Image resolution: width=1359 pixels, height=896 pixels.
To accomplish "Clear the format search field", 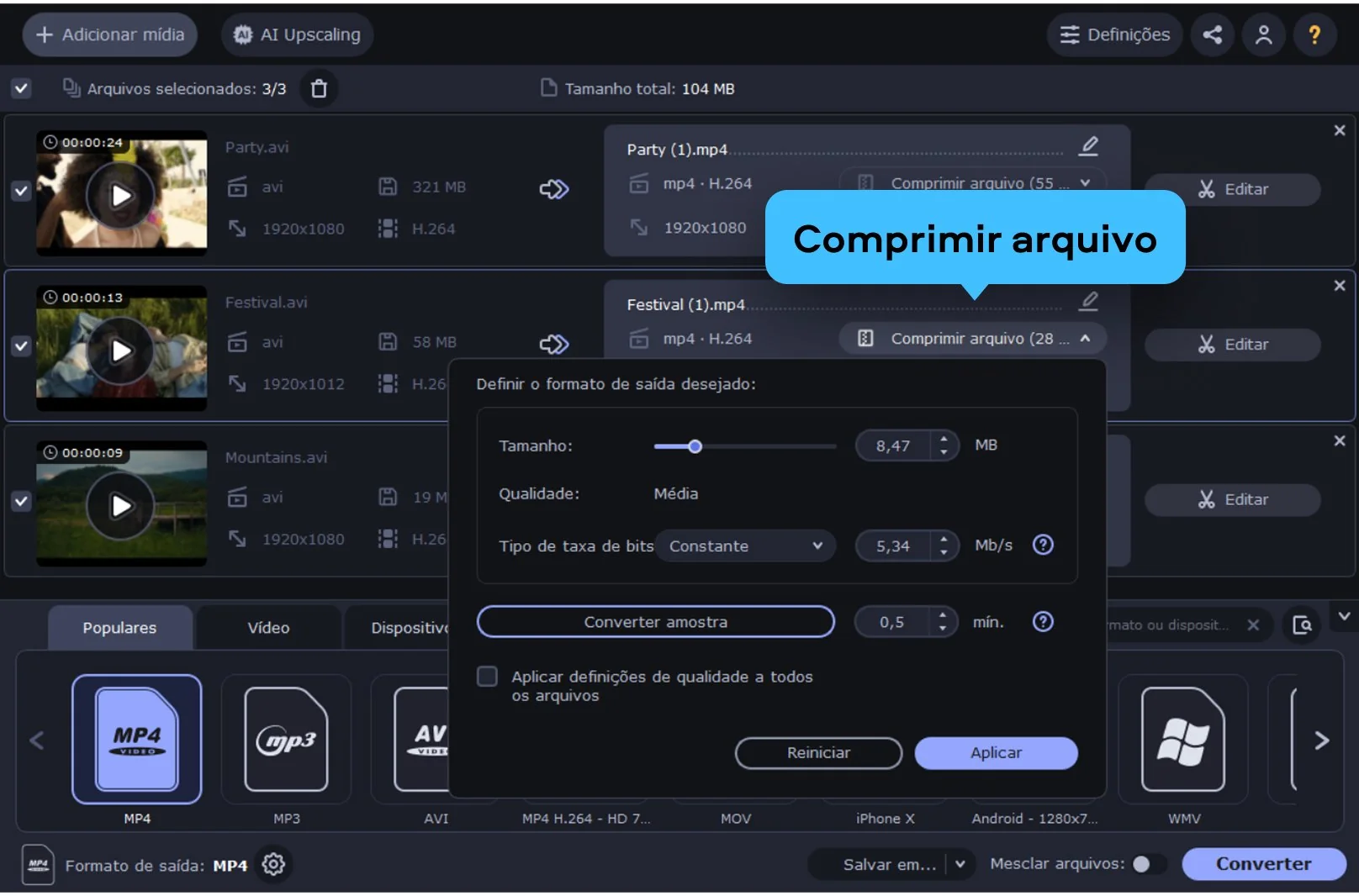I will pyautogui.click(x=1253, y=625).
